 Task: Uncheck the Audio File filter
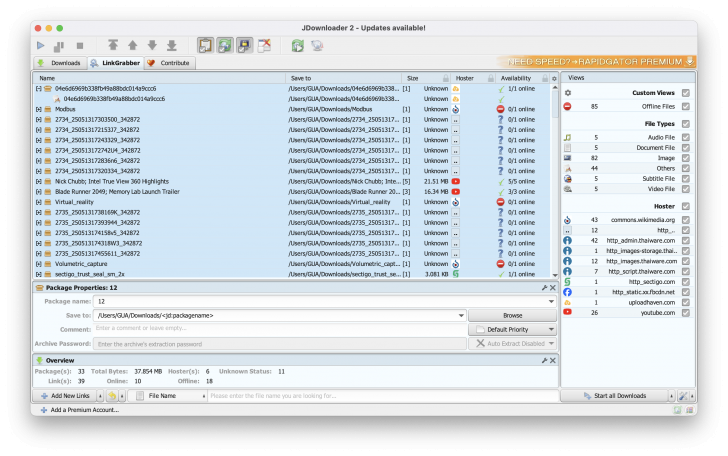[x=686, y=137]
